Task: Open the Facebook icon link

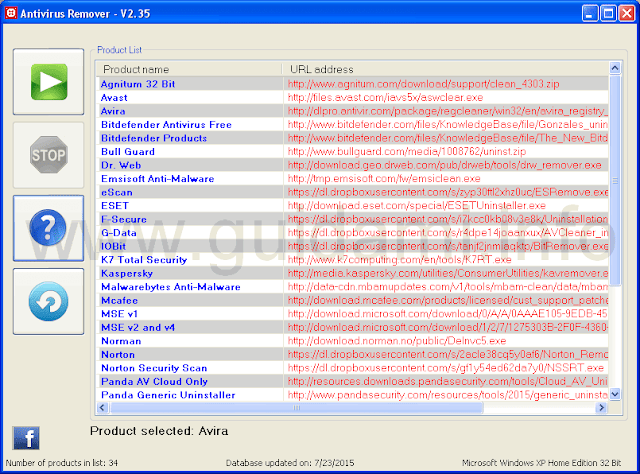Action: pos(26,438)
